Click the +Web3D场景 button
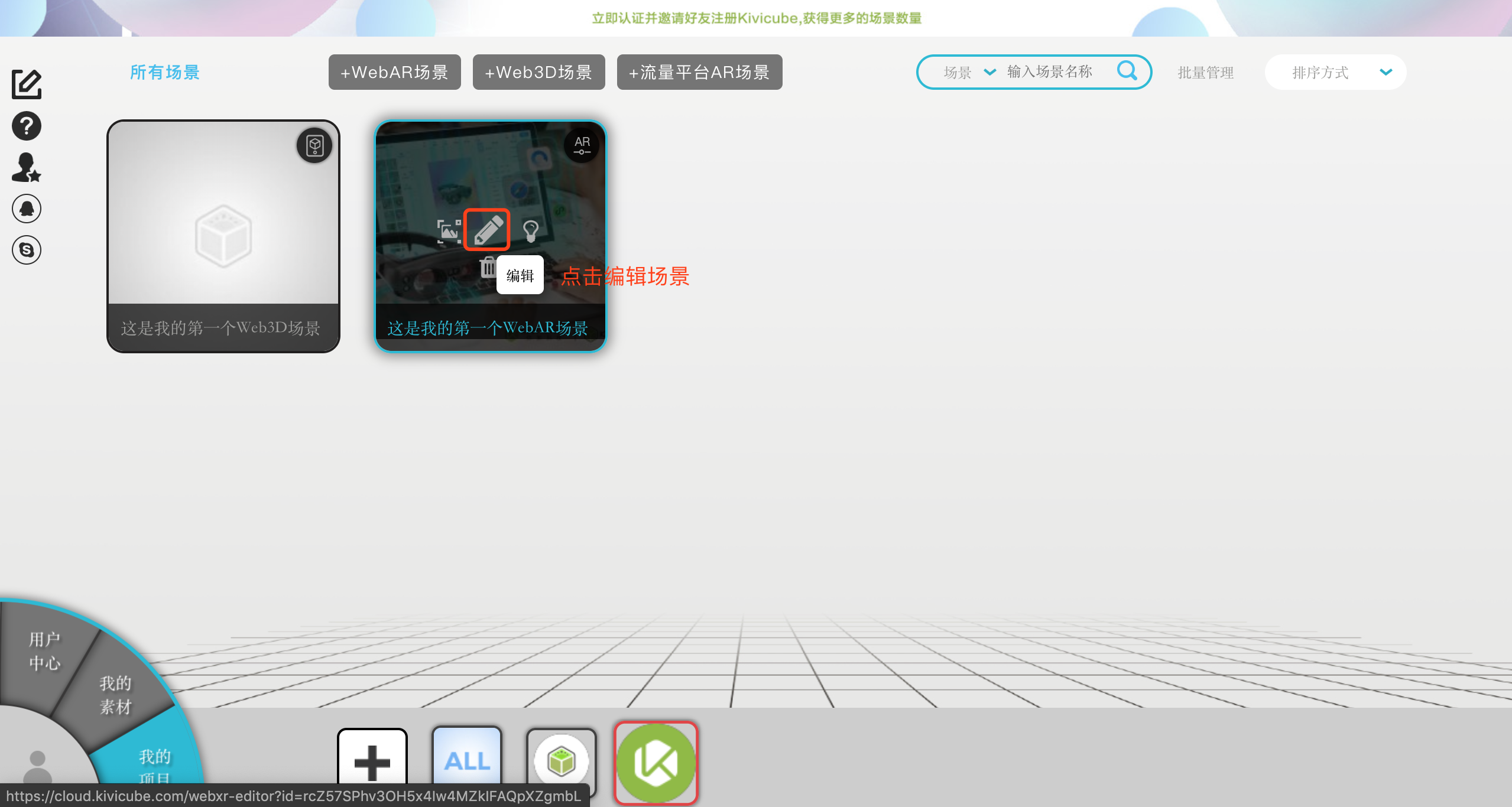This screenshot has height=807, width=1512. coord(538,72)
